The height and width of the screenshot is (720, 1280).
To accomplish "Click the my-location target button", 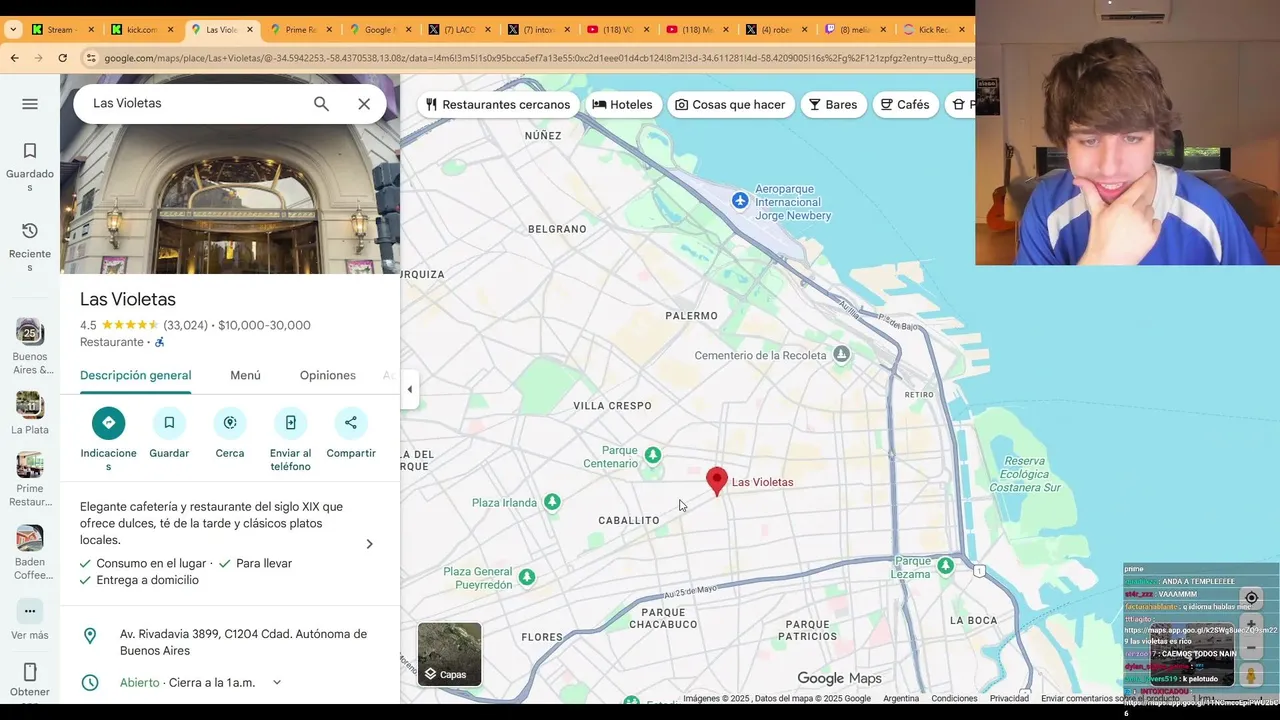I will pyautogui.click(x=1251, y=598).
